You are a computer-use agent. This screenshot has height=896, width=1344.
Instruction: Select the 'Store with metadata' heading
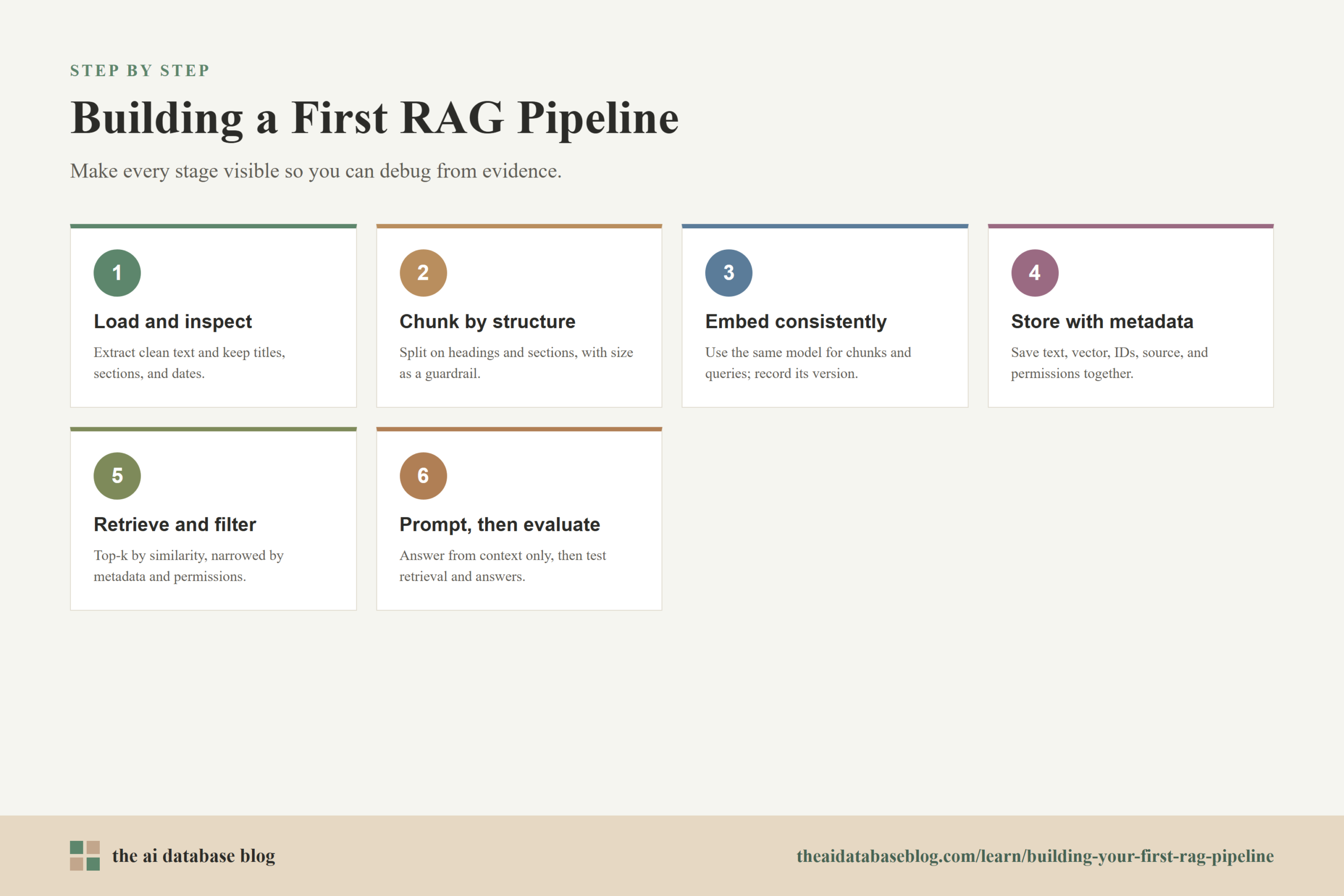[1102, 321]
